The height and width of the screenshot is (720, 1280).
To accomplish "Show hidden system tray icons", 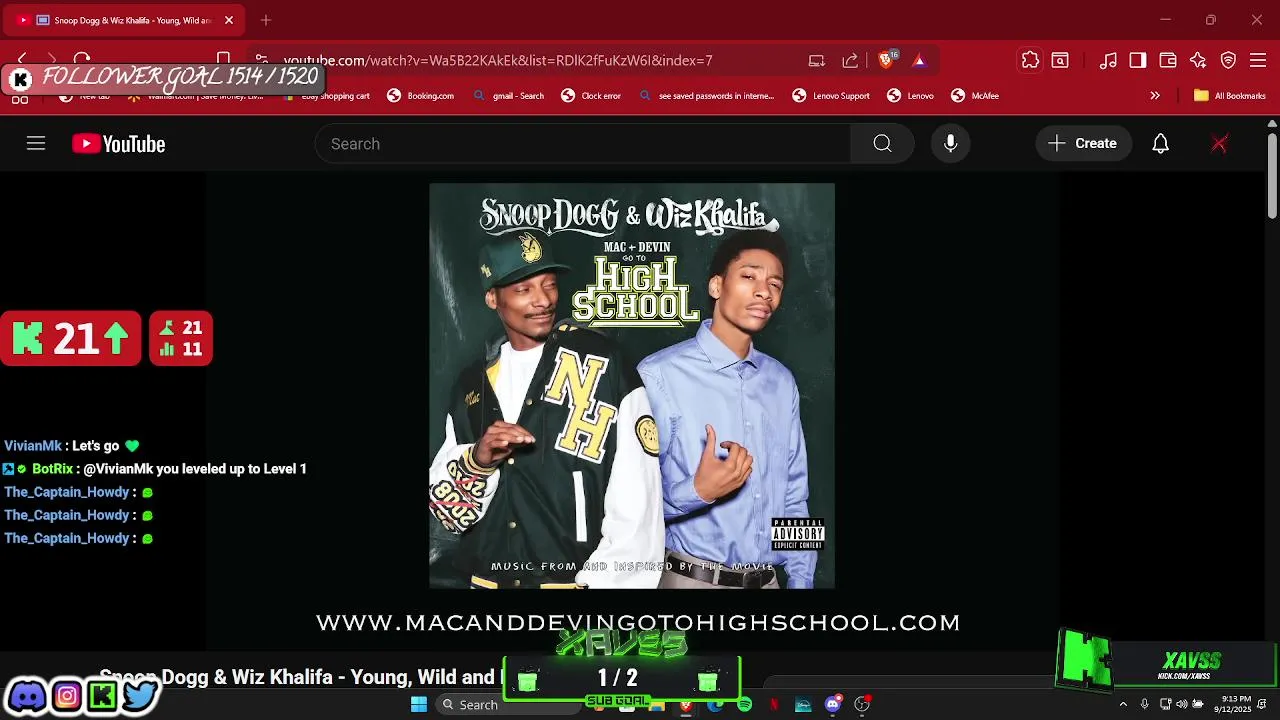I will (1123, 705).
